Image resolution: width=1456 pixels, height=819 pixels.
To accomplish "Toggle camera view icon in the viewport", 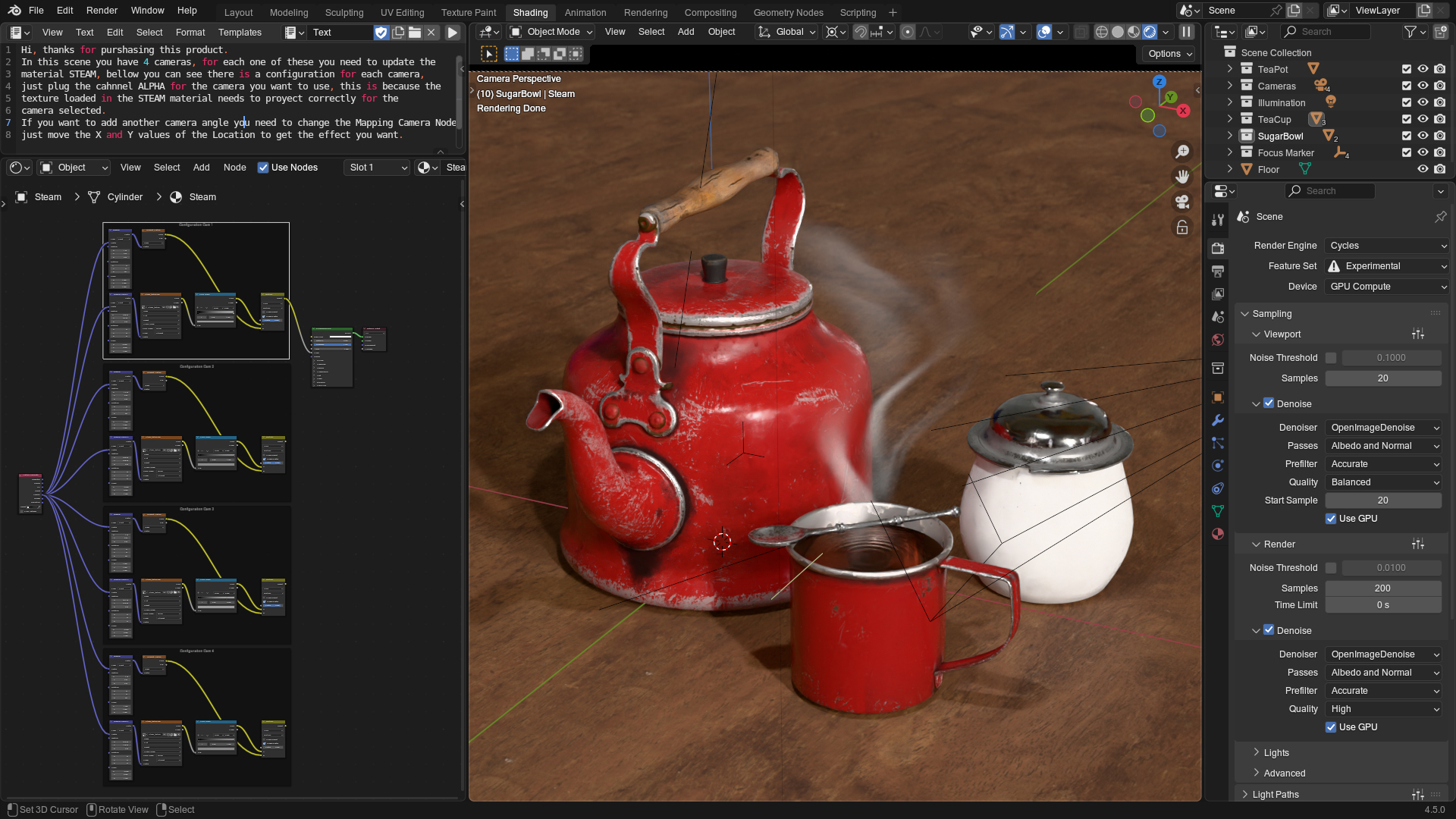I will click(1181, 202).
